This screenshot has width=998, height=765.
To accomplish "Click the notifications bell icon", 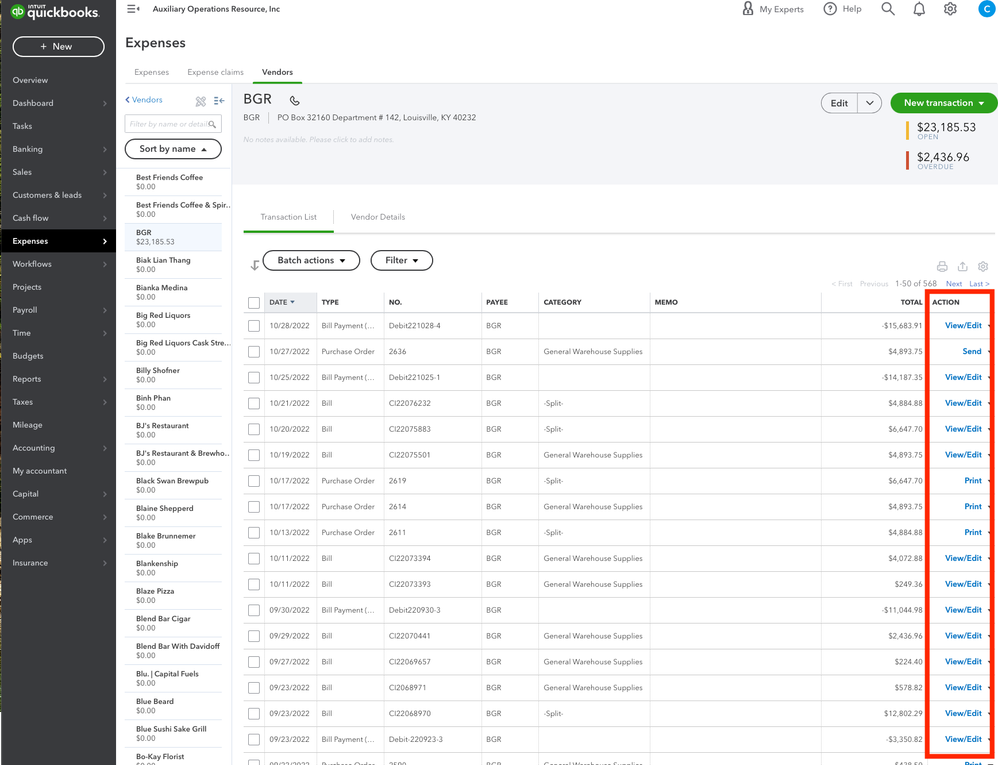I will 919,9.
